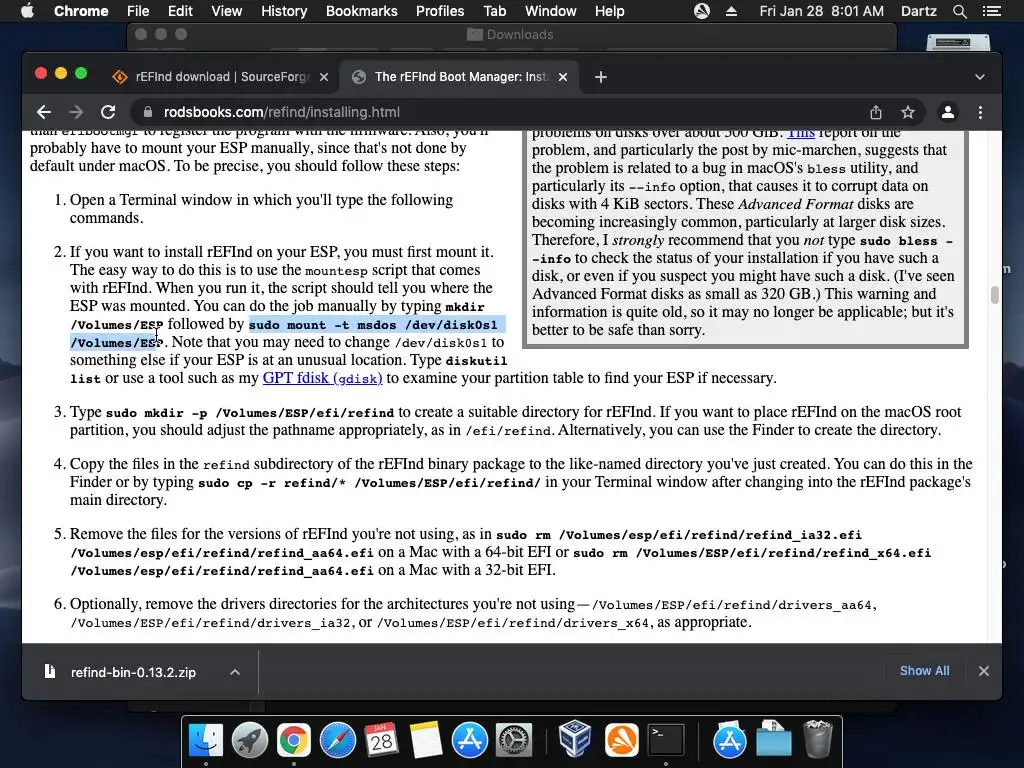The image size is (1024, 768).
Task: Click 'sudo cp -r refind/*' command text
Action: click(x=274, y=483)
